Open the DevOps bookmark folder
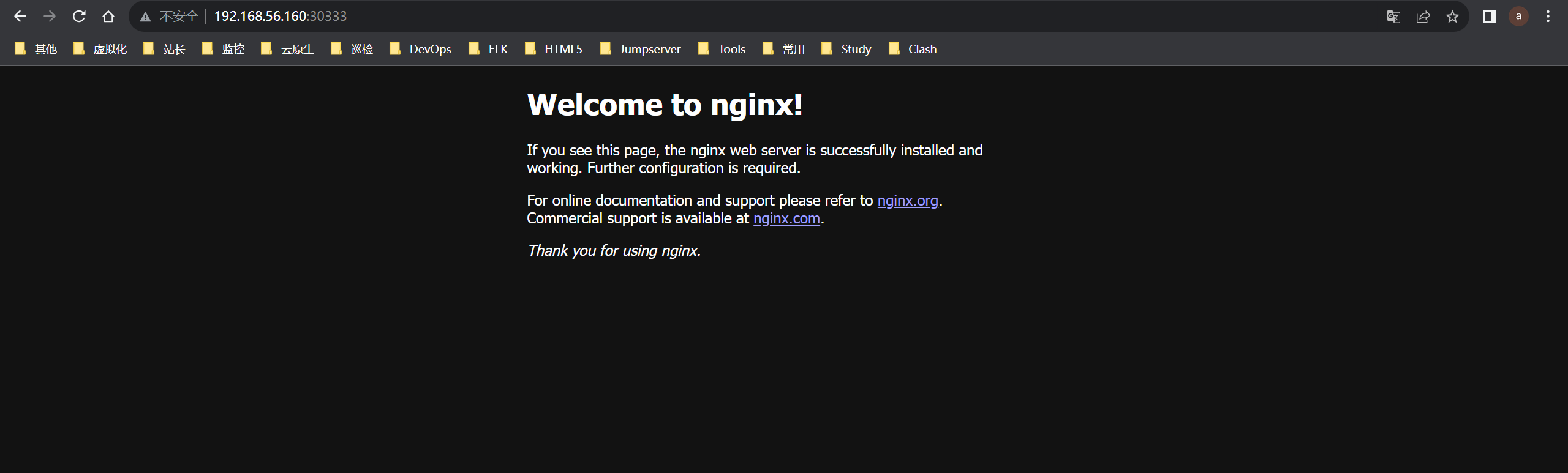 click(x=421, y=49)
